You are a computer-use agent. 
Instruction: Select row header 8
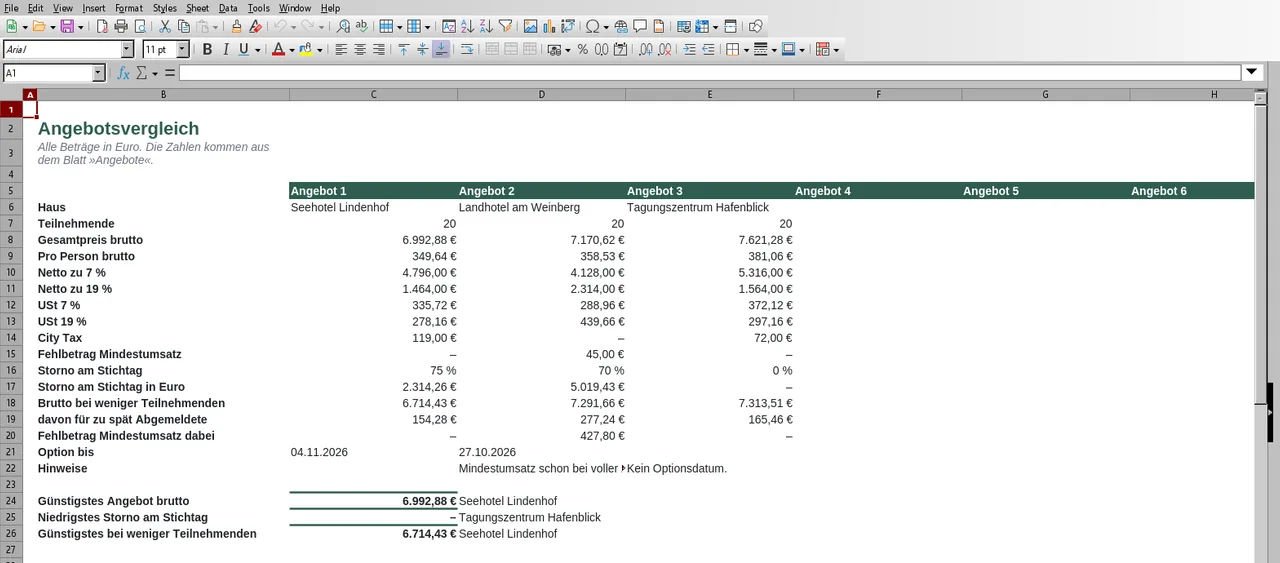[x=11, y=240]
